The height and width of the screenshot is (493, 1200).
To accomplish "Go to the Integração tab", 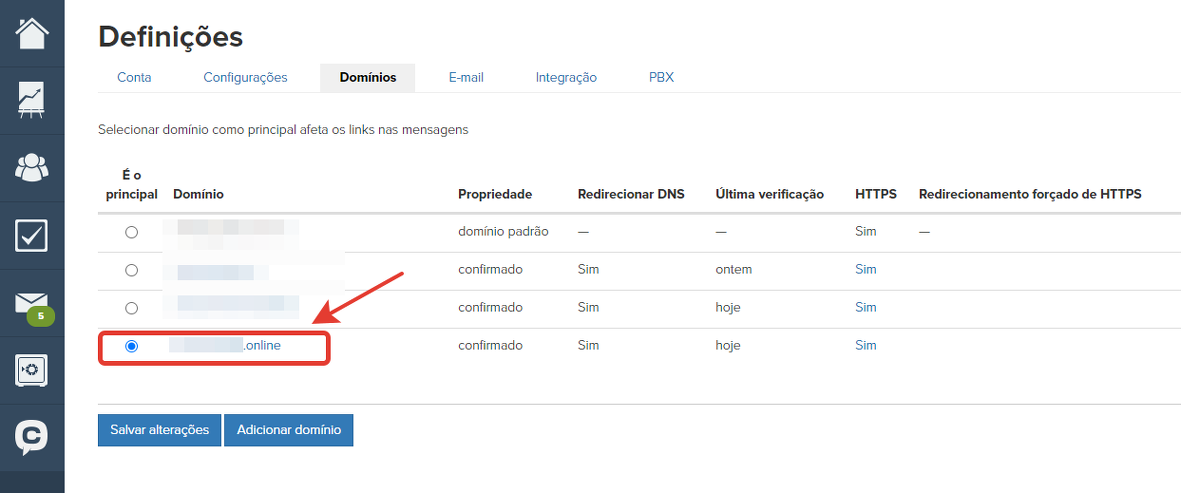I will (566, 78).
